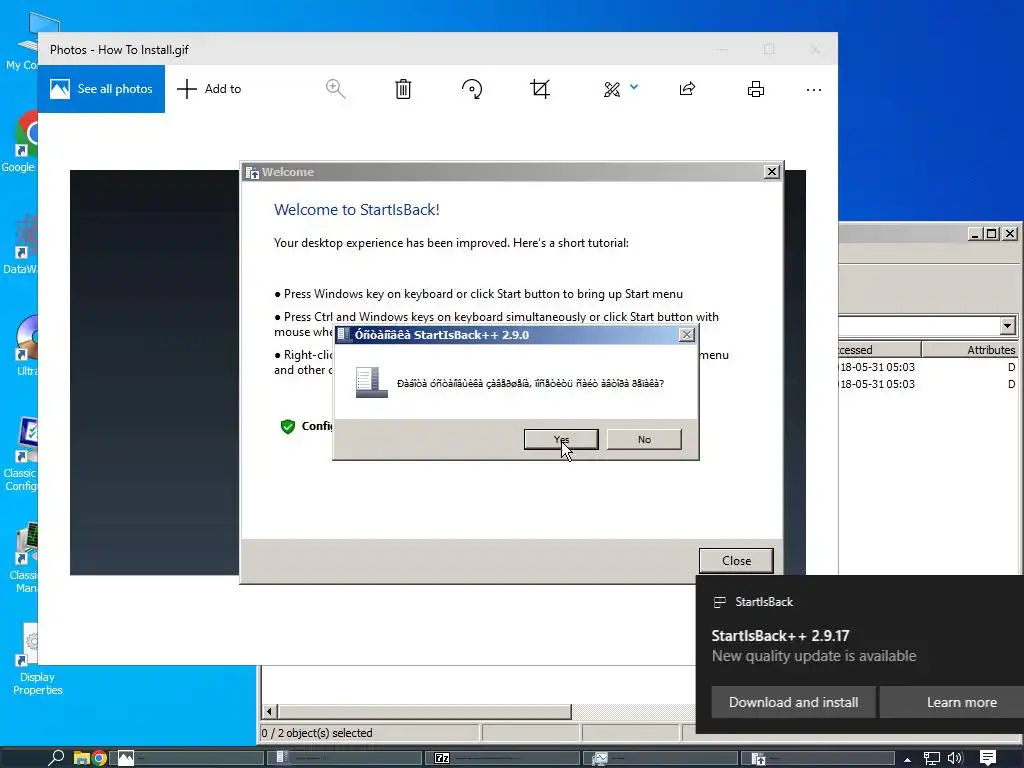The image size is (1024, 768).
Task: Open File Explorer from the taskbar
Action: click(x=82, y=758)
